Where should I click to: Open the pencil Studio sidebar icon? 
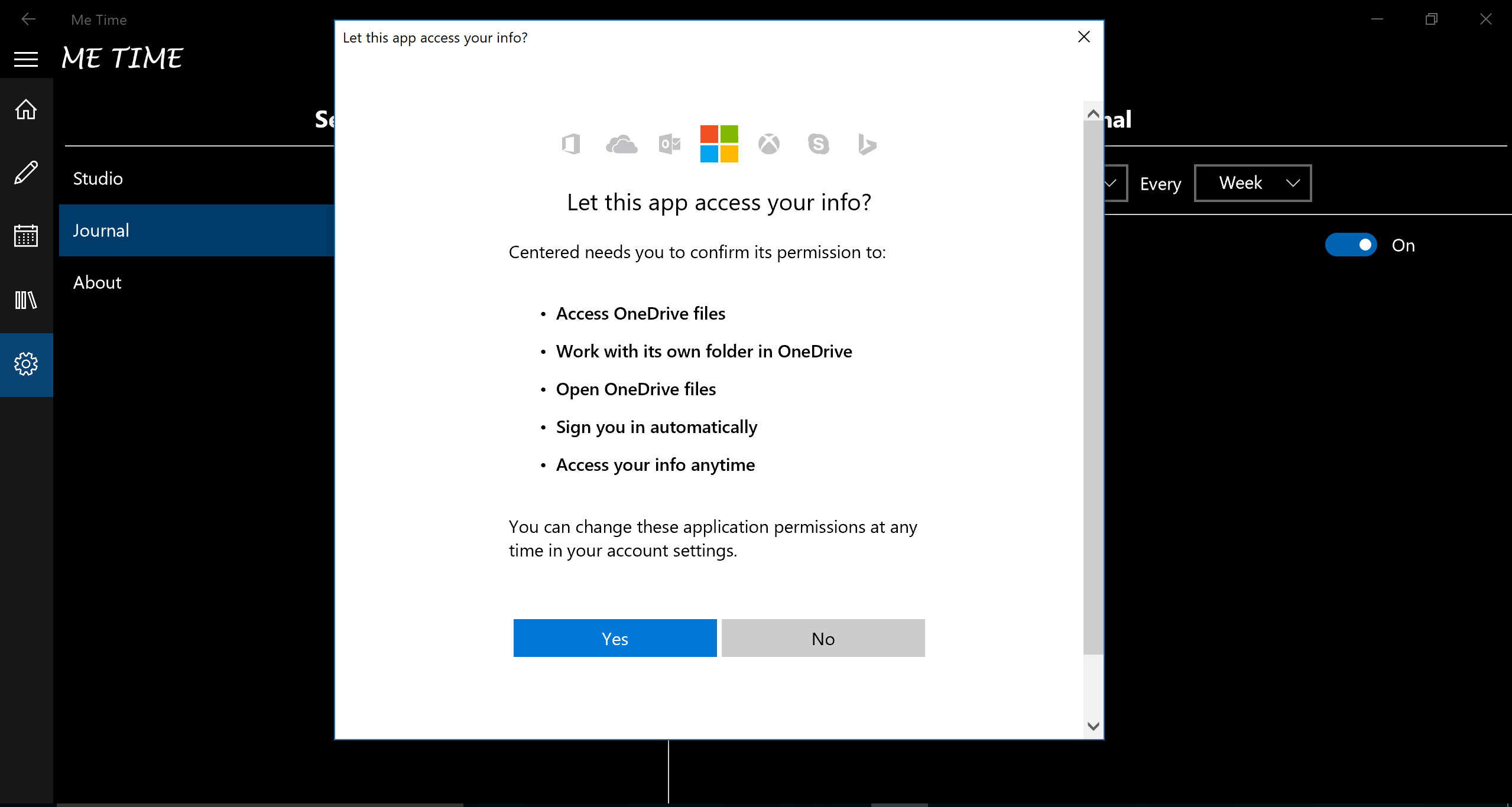tap(26, 173)
